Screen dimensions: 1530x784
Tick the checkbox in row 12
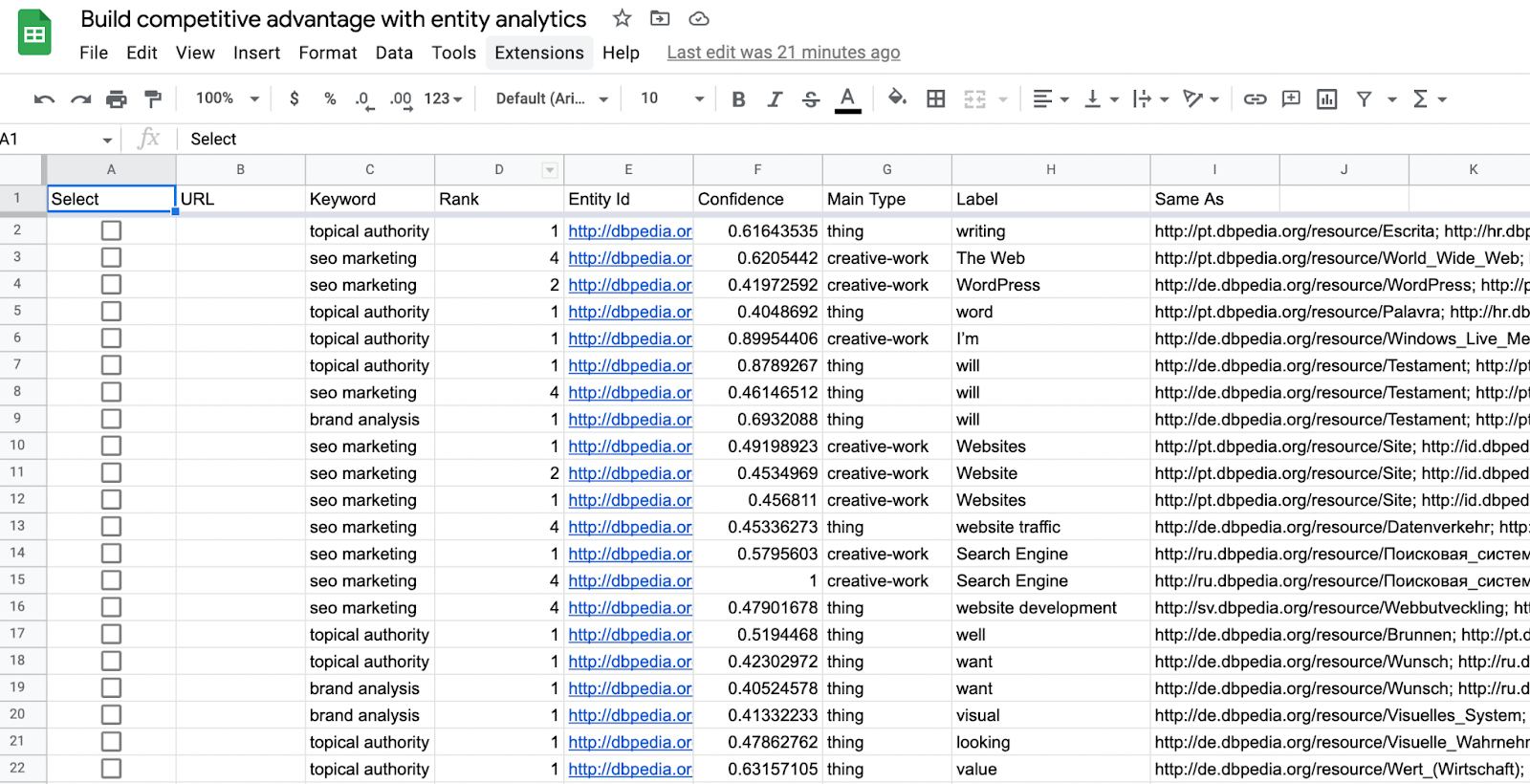(x=111, y=499)
